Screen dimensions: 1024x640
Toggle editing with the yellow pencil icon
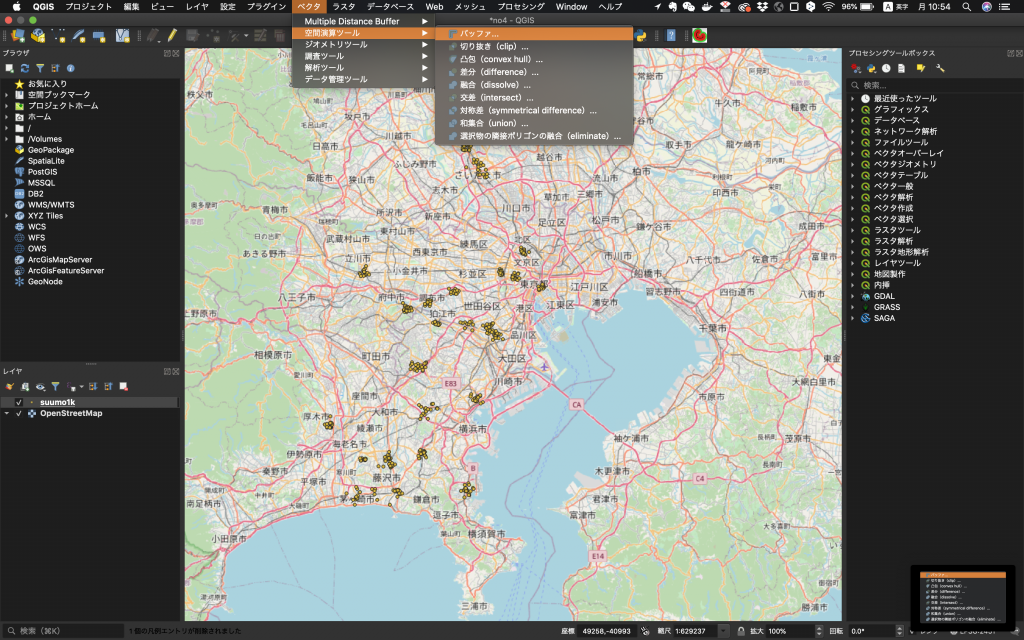pyautogui.click(x=172, y=35)
